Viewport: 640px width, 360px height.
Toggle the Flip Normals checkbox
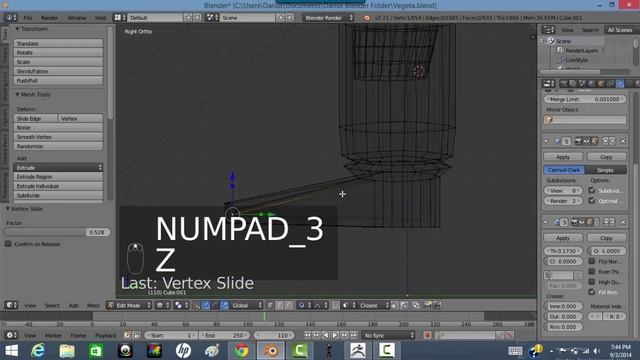[591, 261]
